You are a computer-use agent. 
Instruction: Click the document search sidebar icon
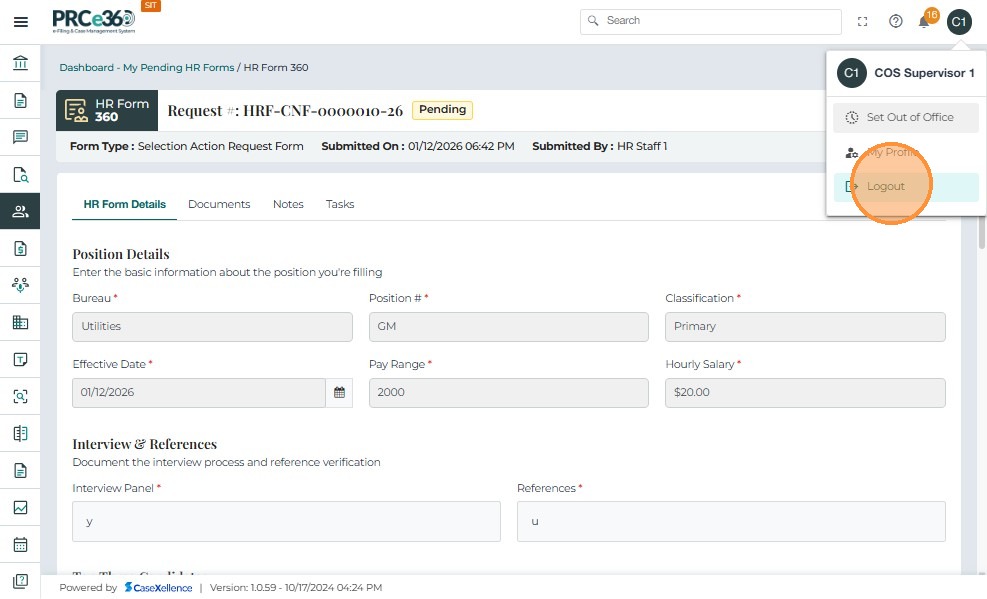click(x=20, y=174)
